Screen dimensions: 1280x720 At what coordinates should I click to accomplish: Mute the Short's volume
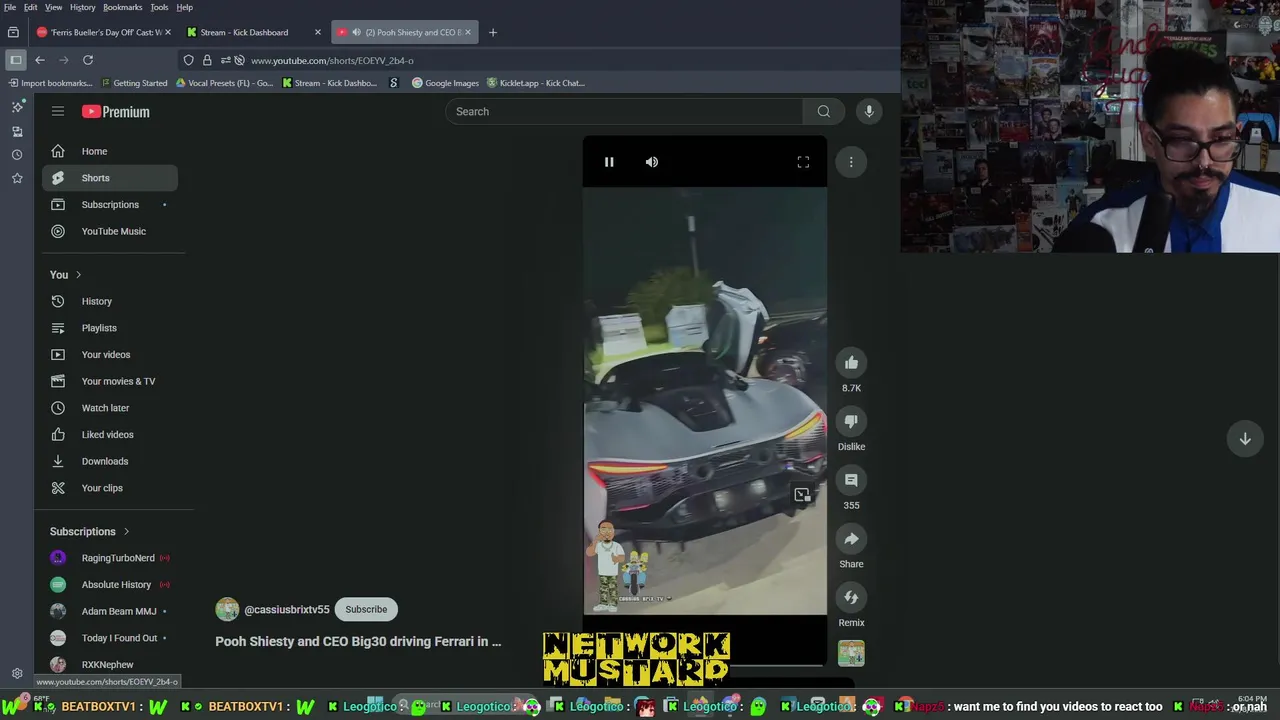(652, 162)
